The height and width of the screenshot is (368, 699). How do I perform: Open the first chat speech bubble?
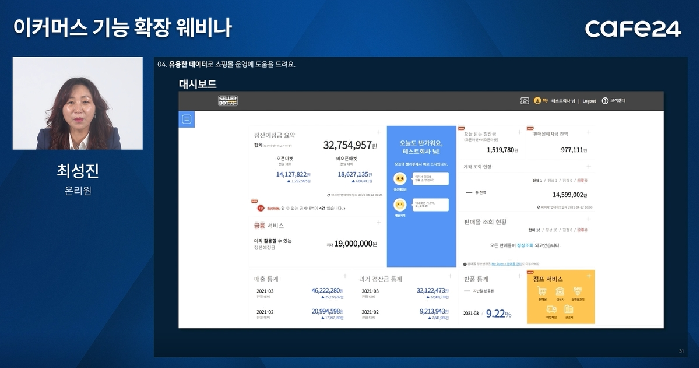431,178
